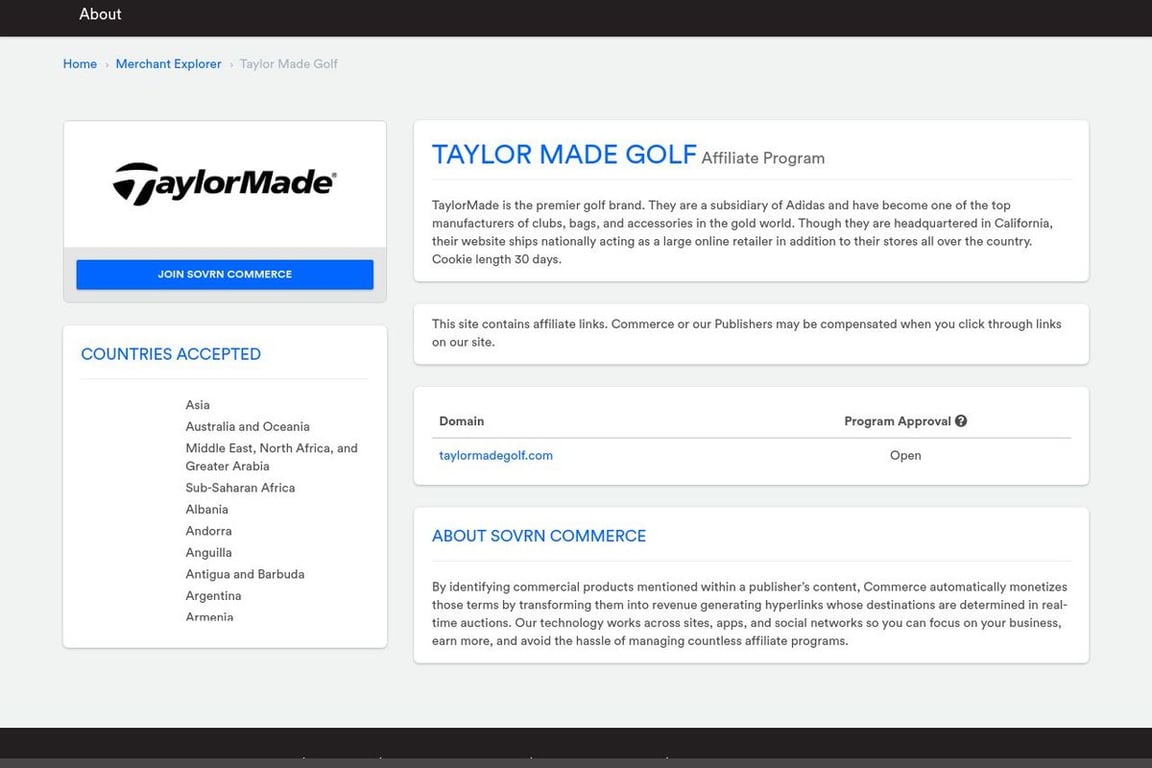1152x768 pixels.
Task: Select Middle East, North Africa entry
Action: [272, 457]
